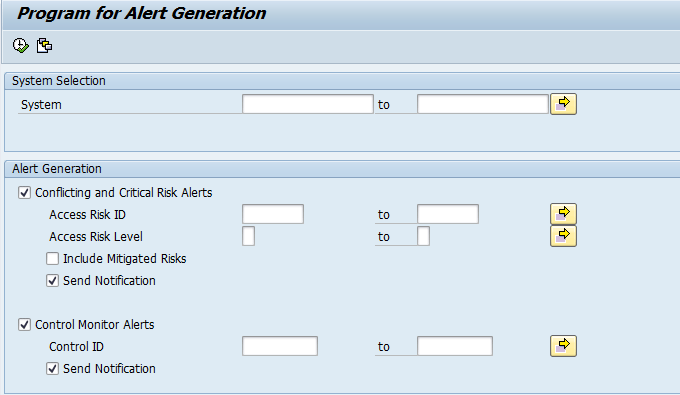Image resolution: width=680 pixels, height=395 pixels.
Task: Open multiple selection for Access Risk ID
Action: tap(563, 214)
